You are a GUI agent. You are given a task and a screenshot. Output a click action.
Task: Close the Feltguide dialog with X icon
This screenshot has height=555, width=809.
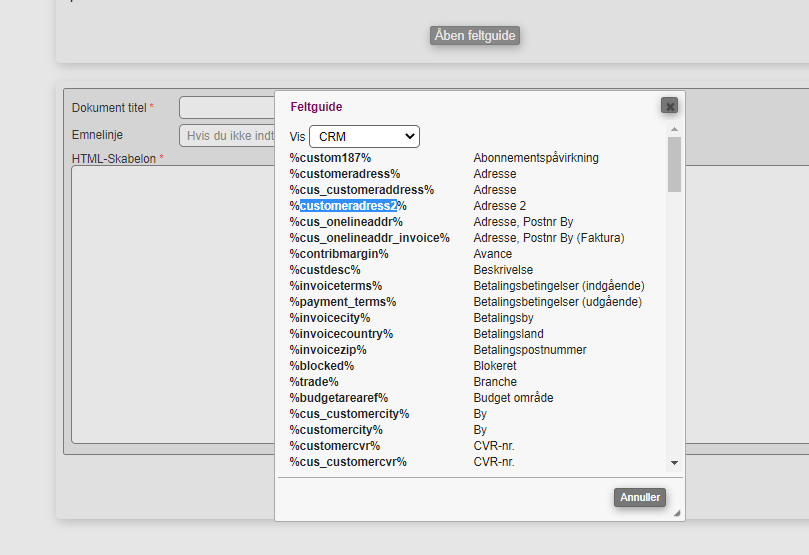[x=669, y=106]
